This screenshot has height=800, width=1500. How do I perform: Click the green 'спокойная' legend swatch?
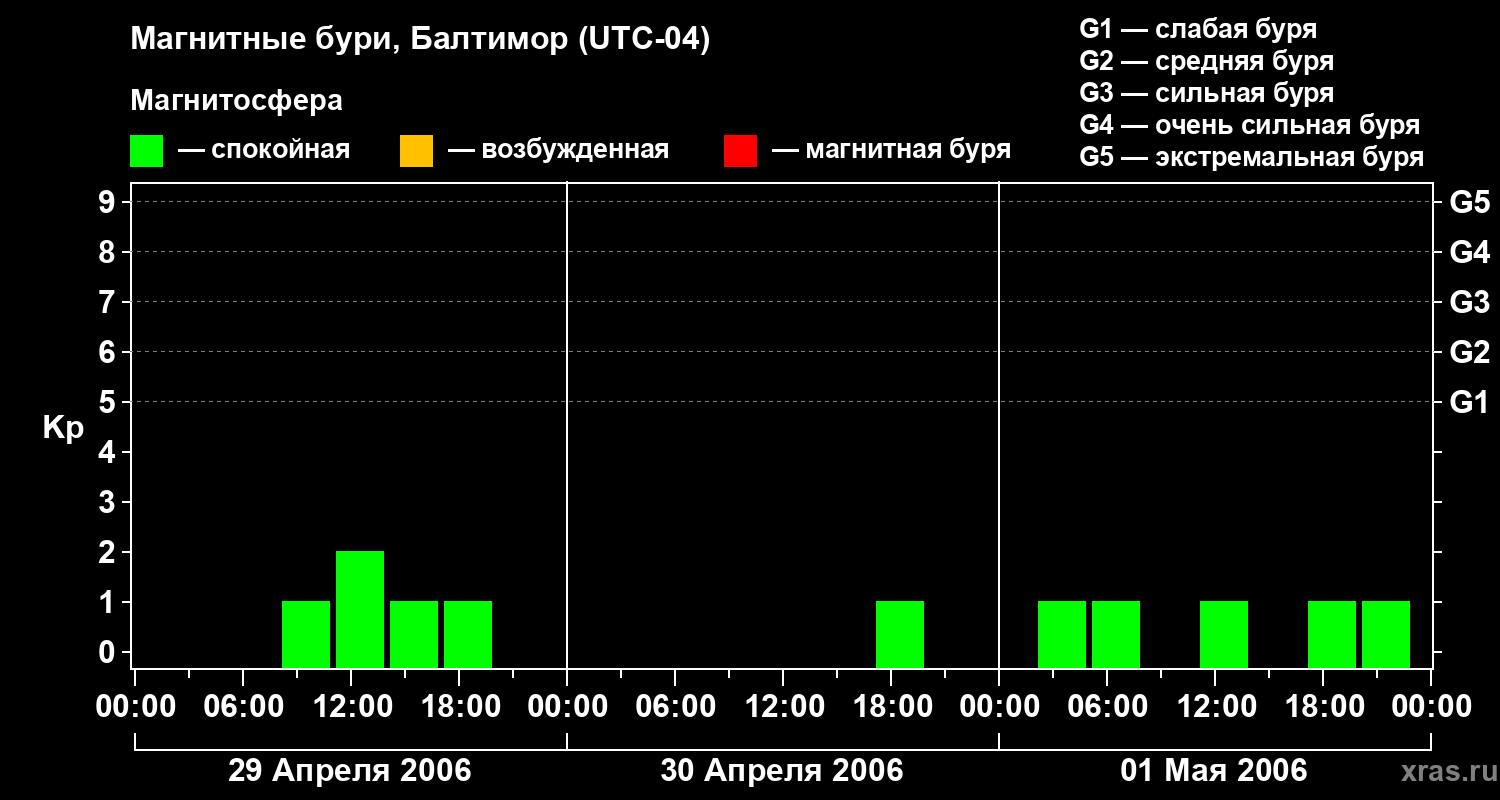pos(146,151)
